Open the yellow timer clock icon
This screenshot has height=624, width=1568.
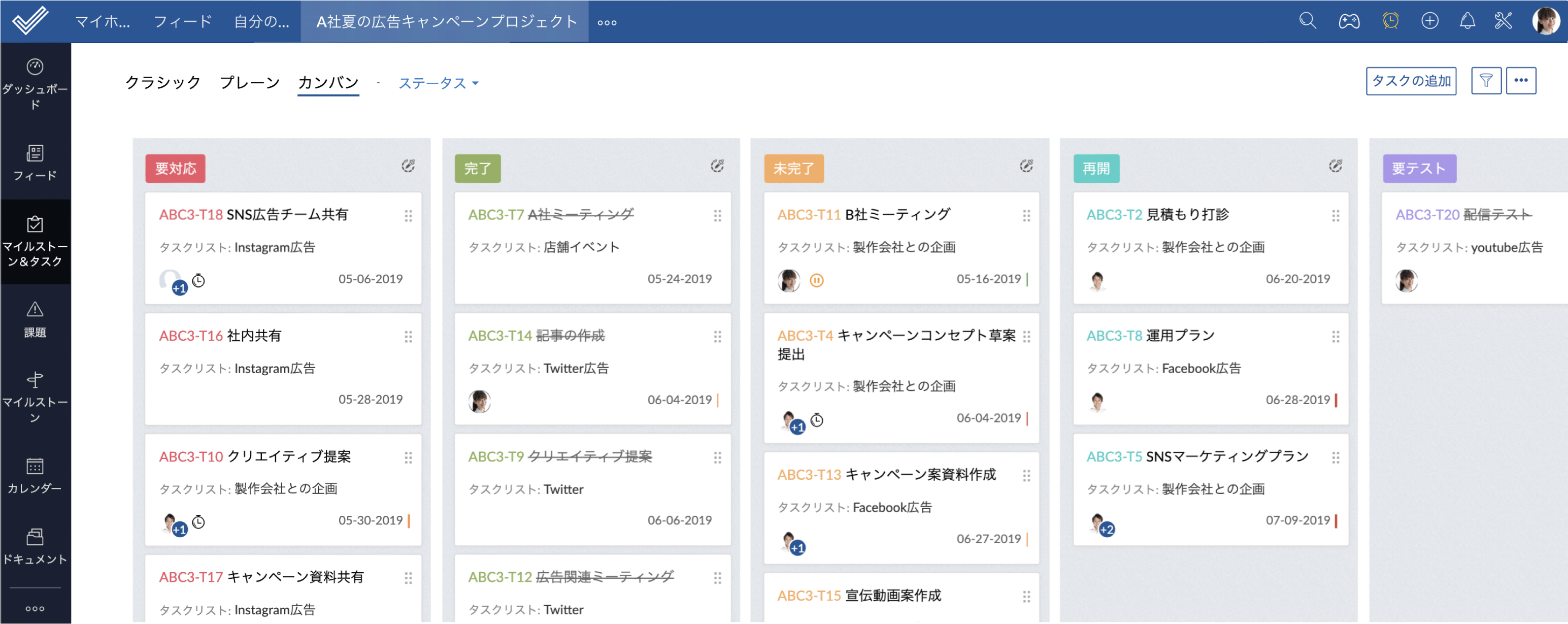pyautogui.click(x=1390, y=21)
